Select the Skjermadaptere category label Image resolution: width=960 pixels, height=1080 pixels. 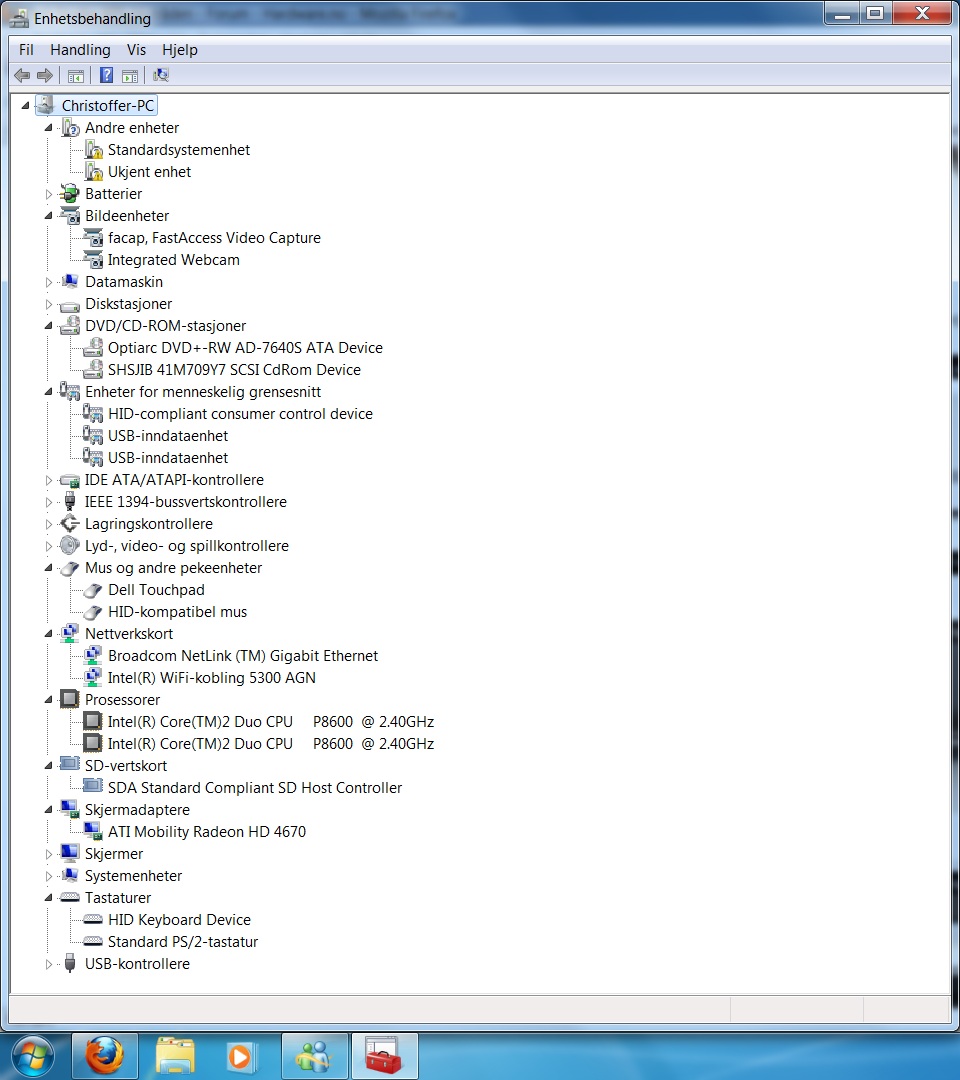[x=137, y=810]
